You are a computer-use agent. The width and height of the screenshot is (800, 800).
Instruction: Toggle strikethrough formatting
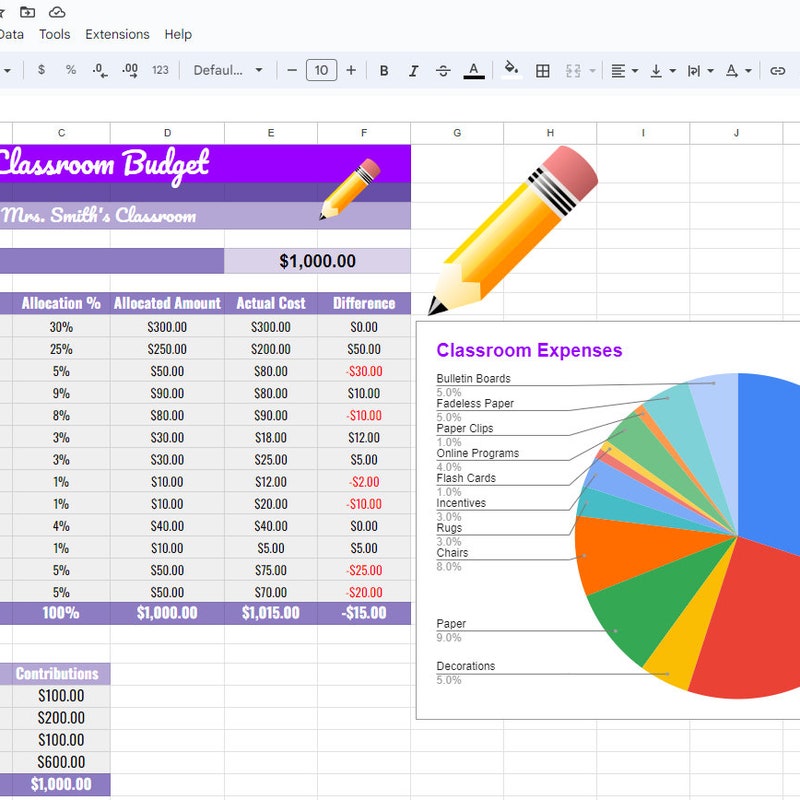click(x=443, y=70)
